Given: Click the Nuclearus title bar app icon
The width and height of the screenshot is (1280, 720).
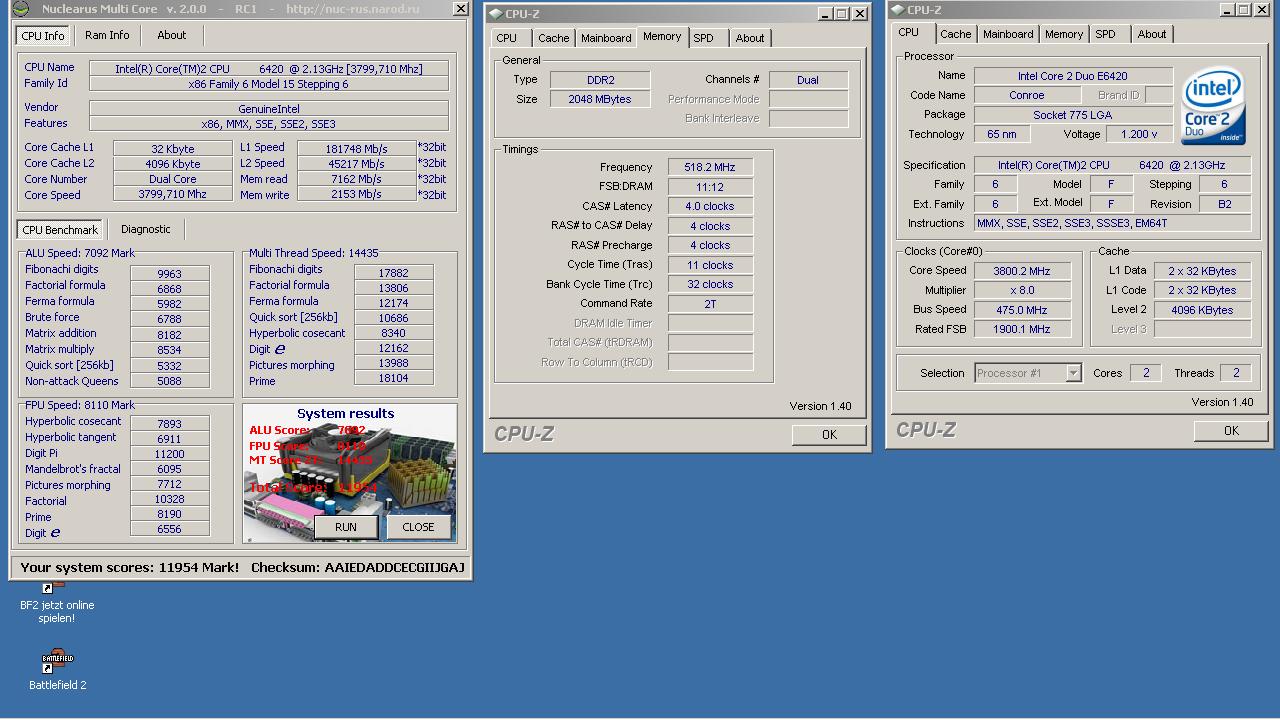Looking at the screenshot, I should pyautogui.click(x=20, y=9).
